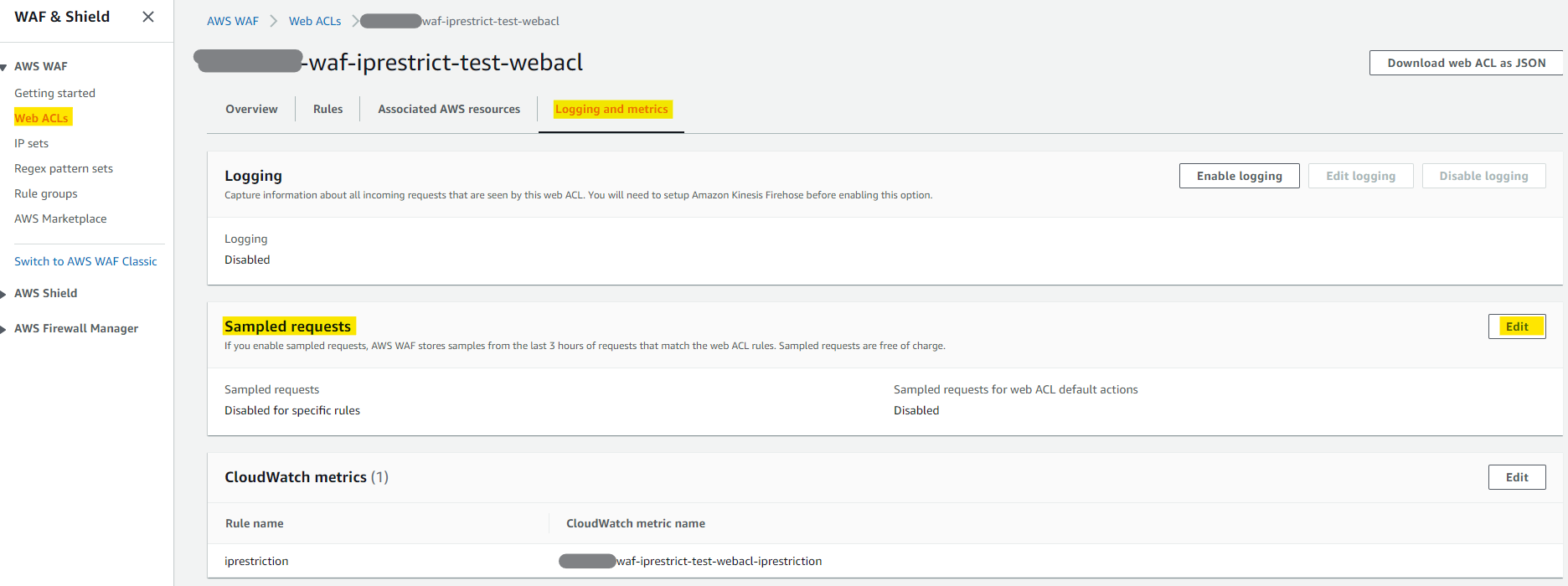The width and height of the screenshot is (1568, 586).
Task: Click the Logging section heading
Action: (253, 176)
